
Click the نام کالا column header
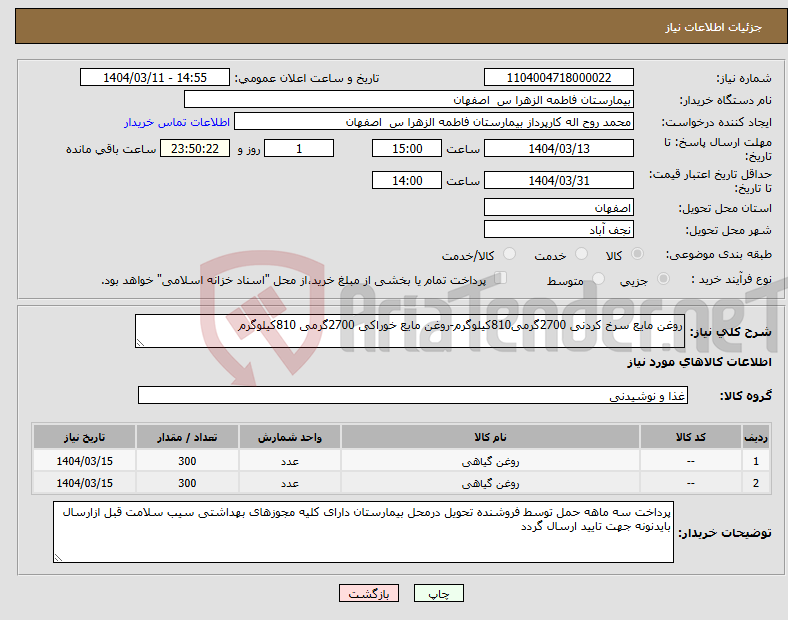pyautogui.click(x=490, y=437)
